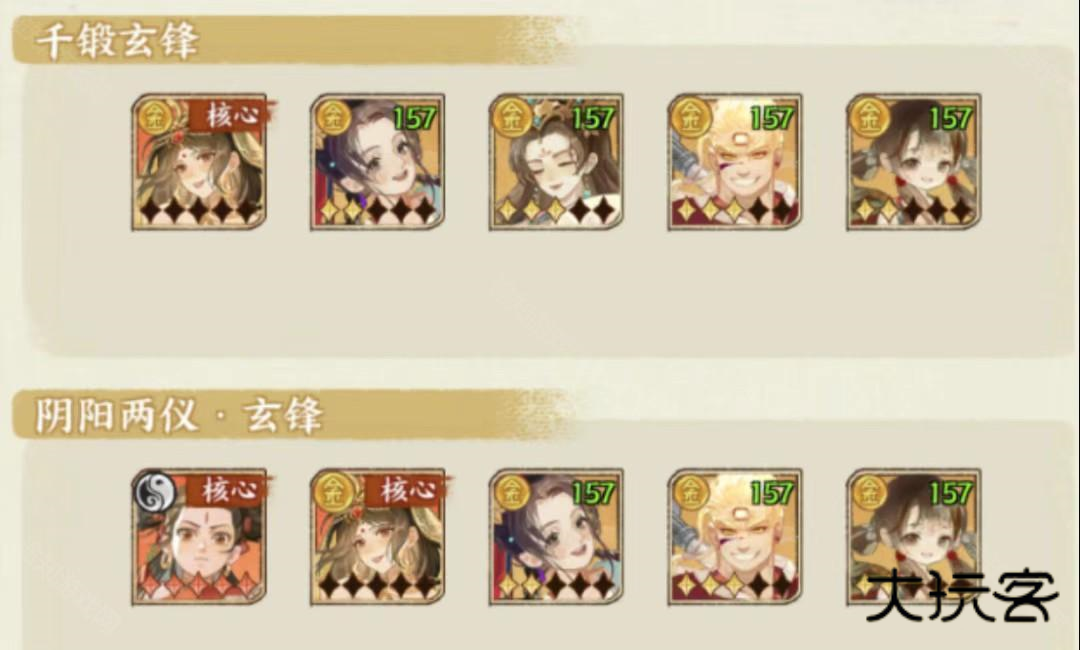The image size is (1080, 650).
Task: Click the star row on the first 千锻玄锋 核心 card
Action: click(200, 212)
